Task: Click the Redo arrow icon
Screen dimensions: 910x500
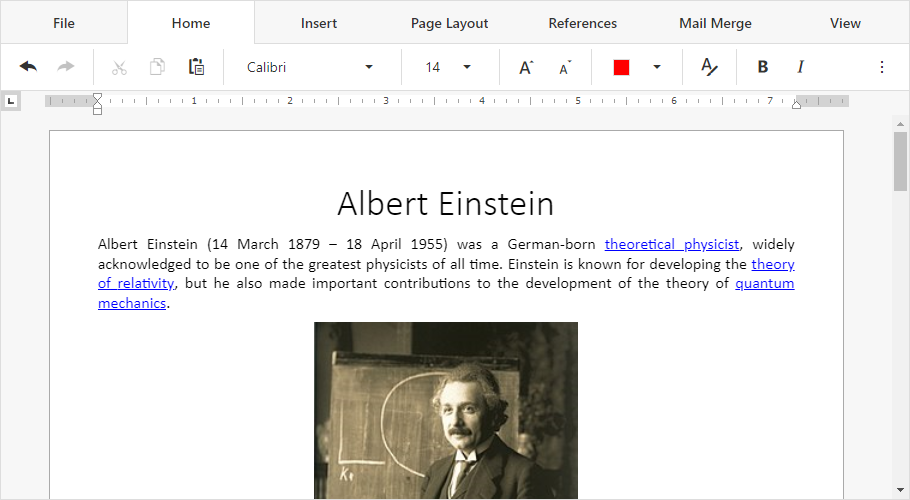Action: tap(66, 67)
